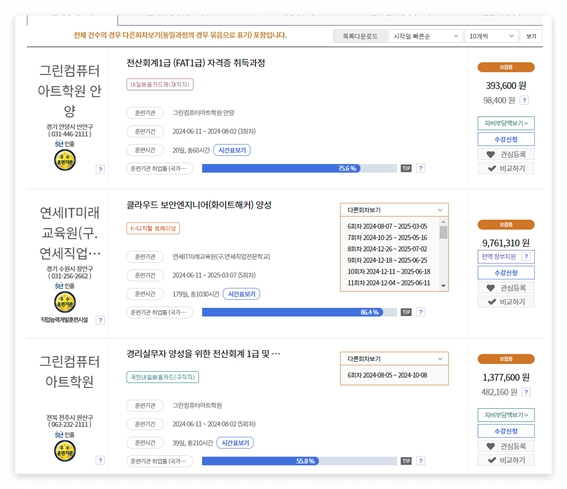This screenshot has height=489, width=567.
Task: Click the K-디지털 트레이닝 tag
Action: [153, 229]
